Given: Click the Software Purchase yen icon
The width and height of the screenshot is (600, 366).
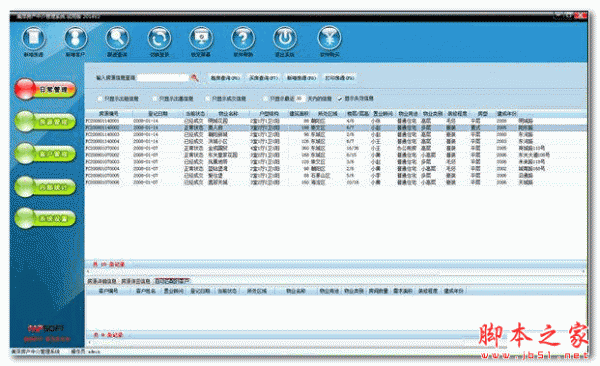Looking at the screenshot, I should (329, 38).
